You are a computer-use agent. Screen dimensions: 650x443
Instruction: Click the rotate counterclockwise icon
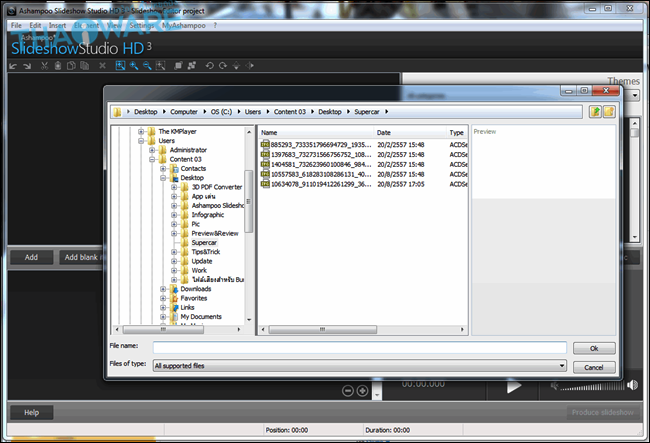coord(209,65)
